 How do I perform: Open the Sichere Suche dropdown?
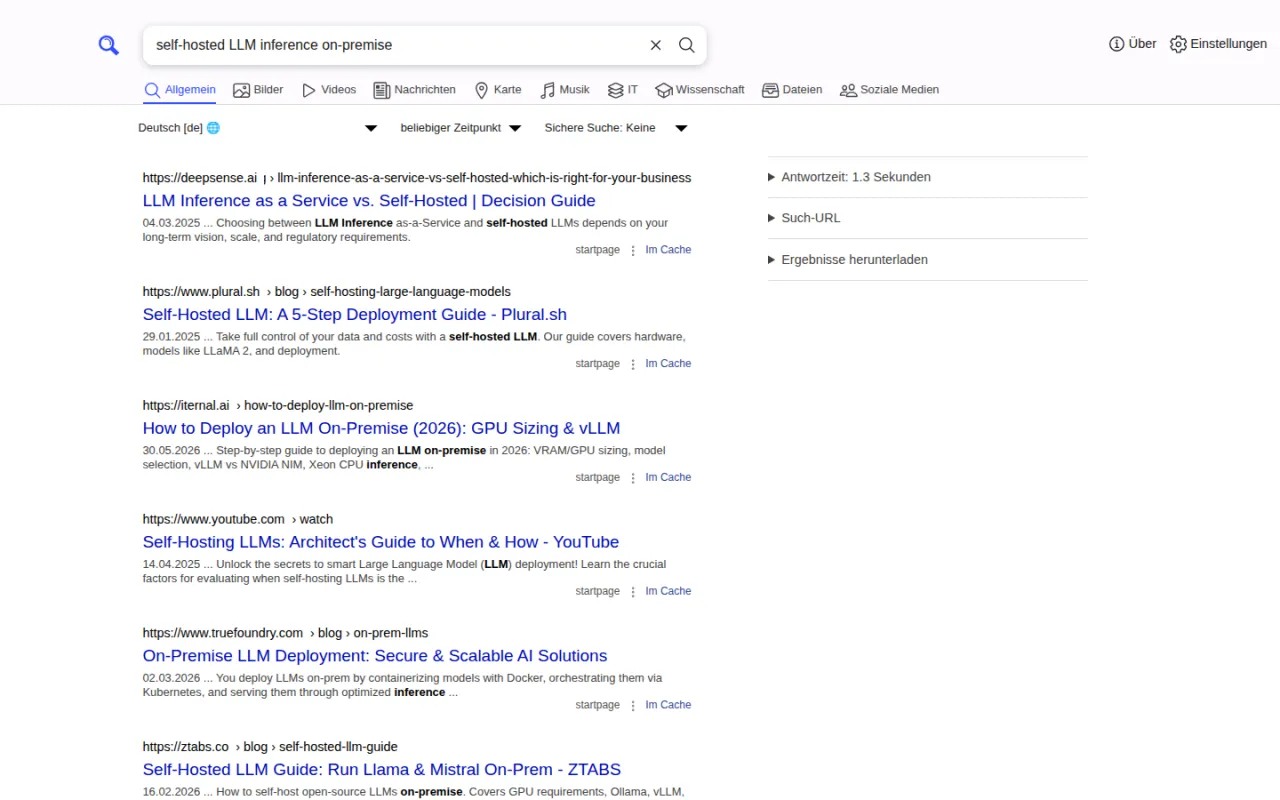click(616, 128)
